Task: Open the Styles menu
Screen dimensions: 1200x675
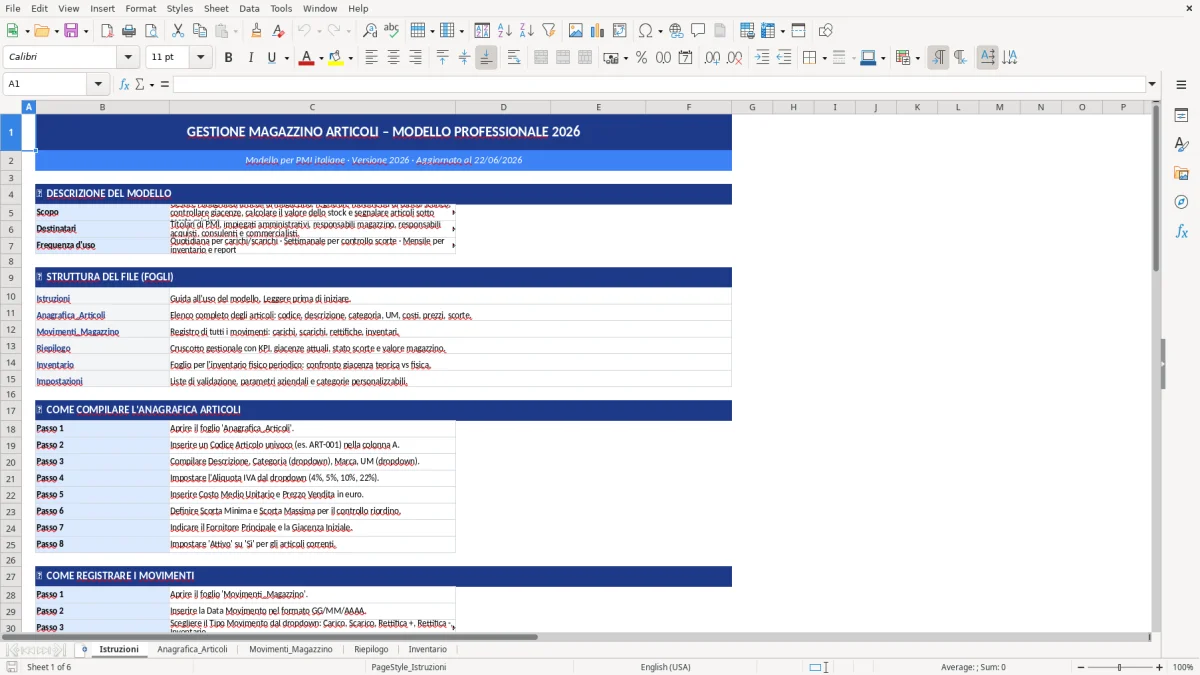Action: click(x=180, y=8)
